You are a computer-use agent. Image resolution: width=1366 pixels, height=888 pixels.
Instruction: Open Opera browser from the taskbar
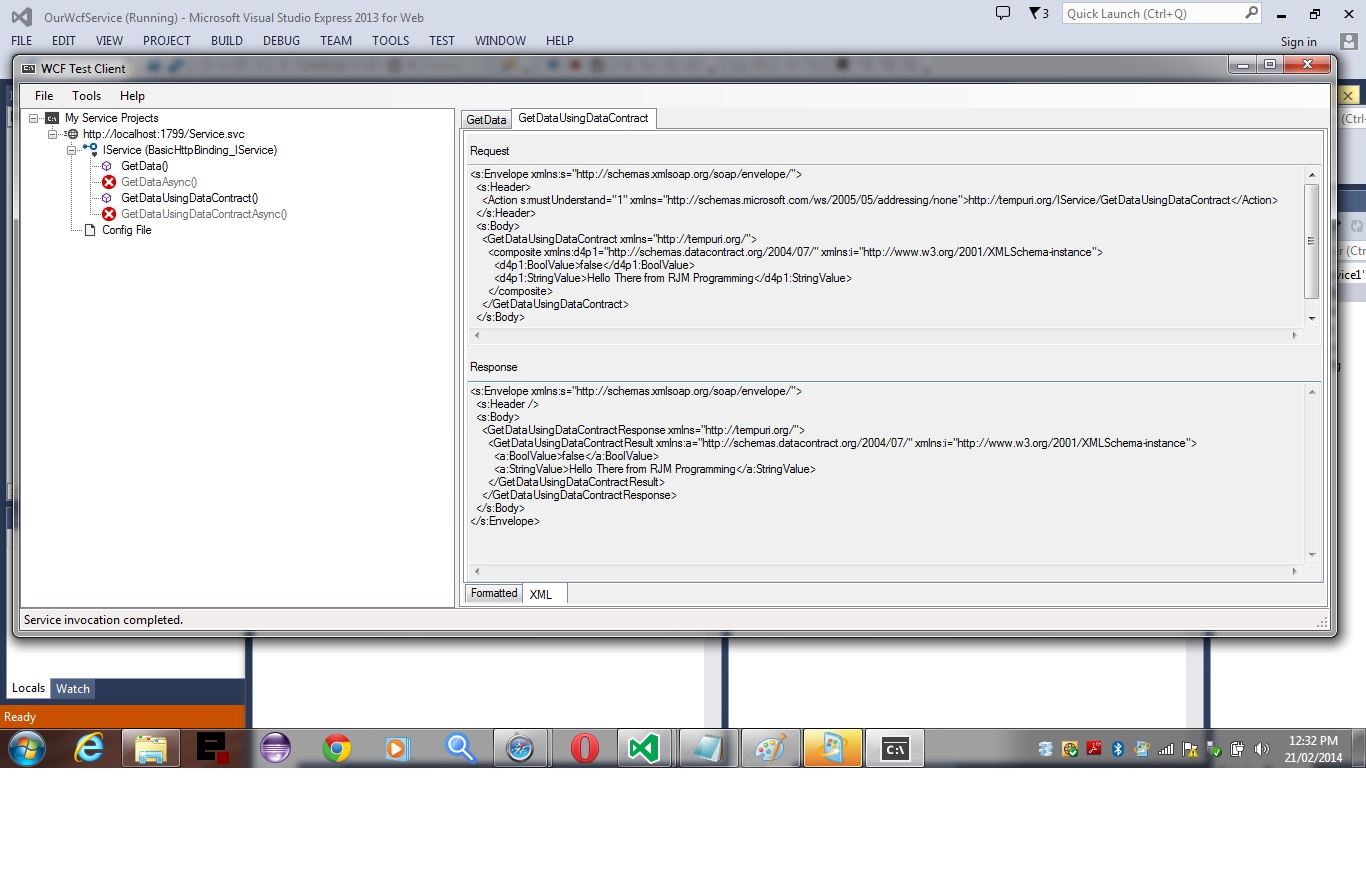click(585, 748)
